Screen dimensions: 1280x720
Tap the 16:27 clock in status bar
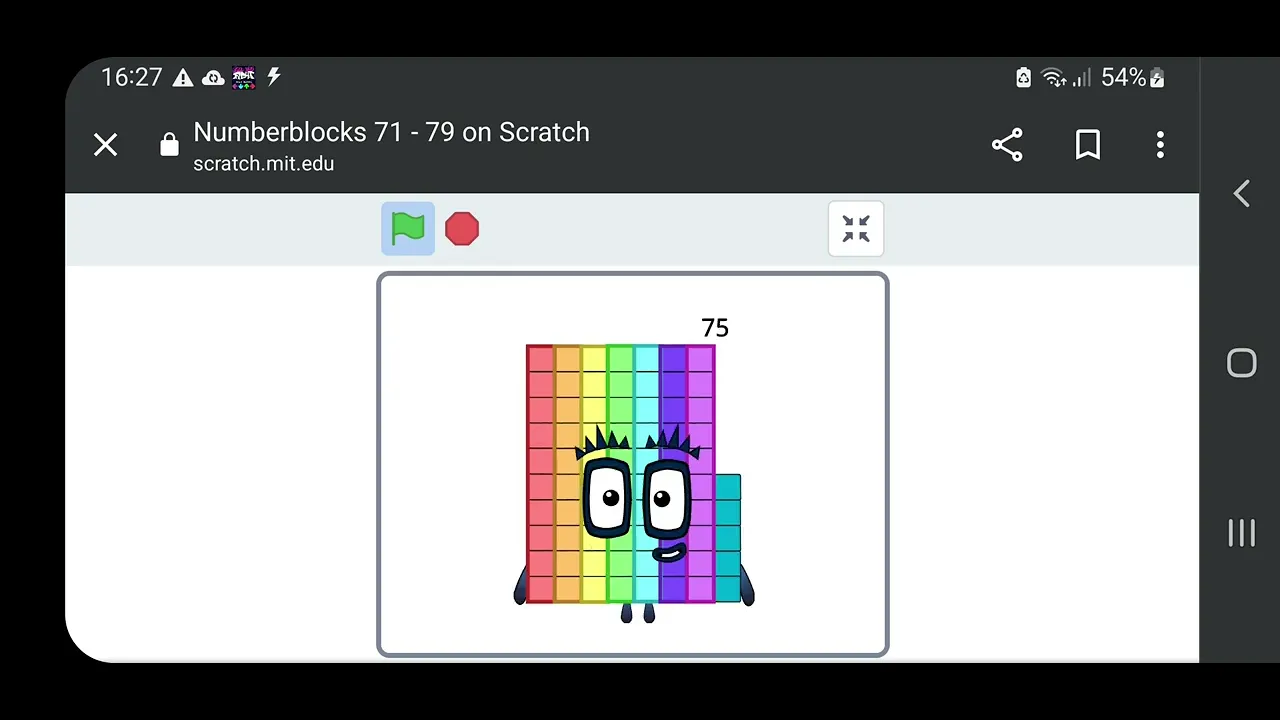[x=132, y=78]
